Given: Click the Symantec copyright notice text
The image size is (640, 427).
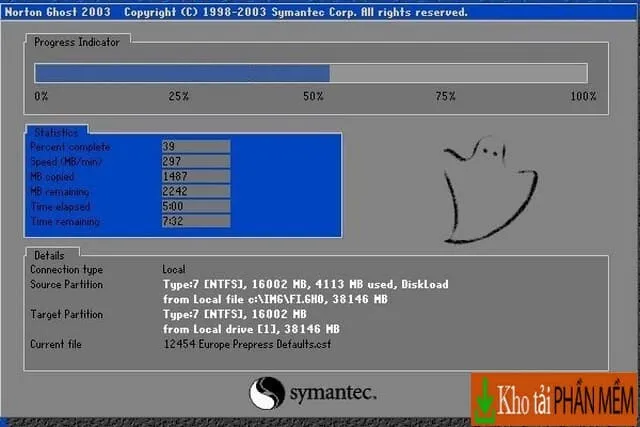Looking at the screenshot, I should (x=296, y=12).
